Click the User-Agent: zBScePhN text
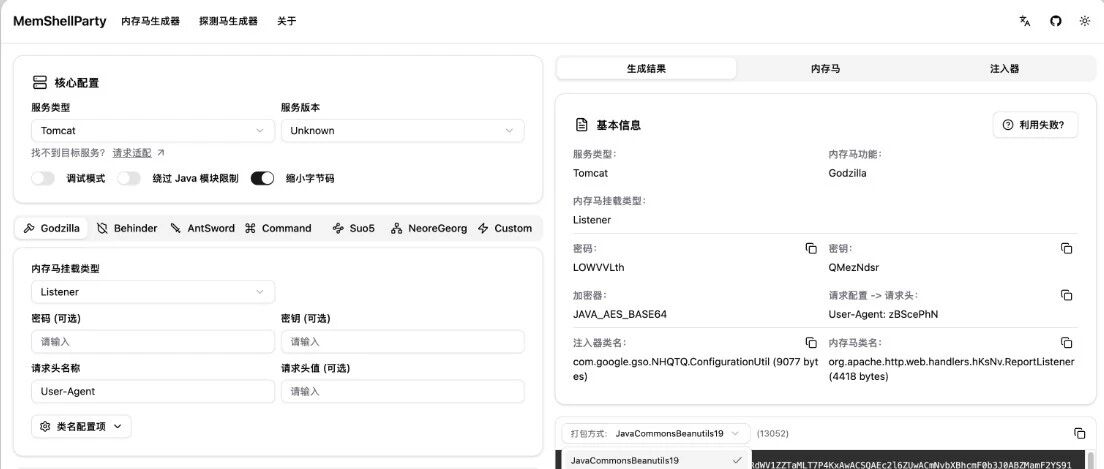This screenshot has width=1104, height=469. (x=883, y=314)
